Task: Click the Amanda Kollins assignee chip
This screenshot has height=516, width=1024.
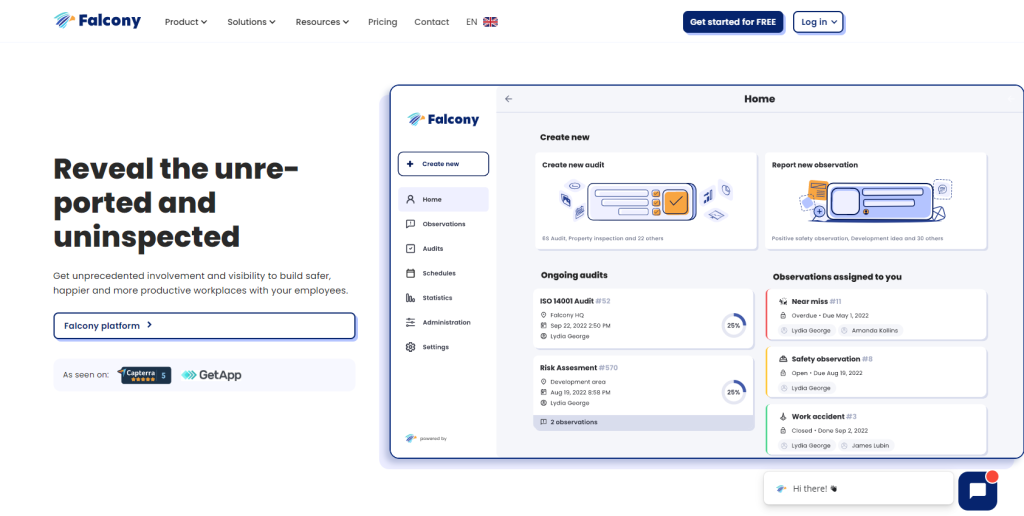Action: click(x=870, y=331)
